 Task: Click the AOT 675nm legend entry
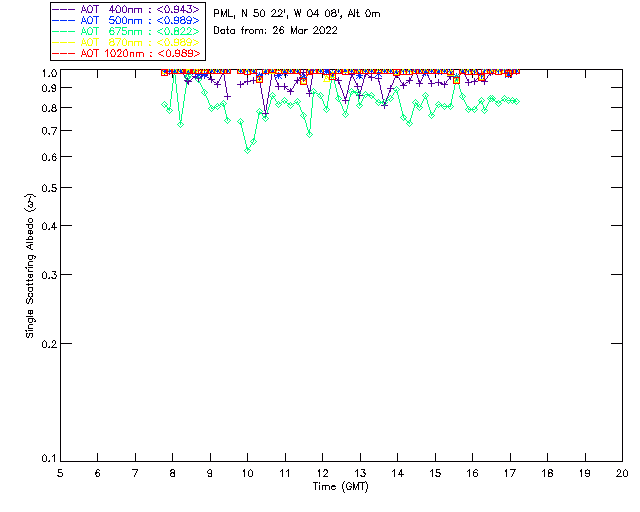click(x=126, y=31)
